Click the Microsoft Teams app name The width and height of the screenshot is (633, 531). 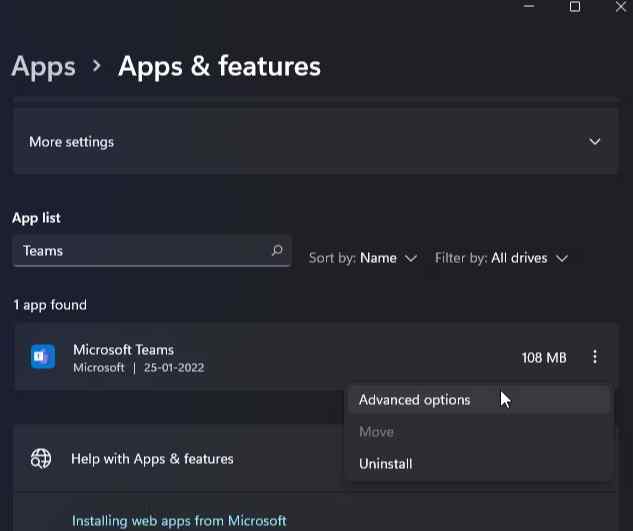pyautogui.click(x=124, y=350)
